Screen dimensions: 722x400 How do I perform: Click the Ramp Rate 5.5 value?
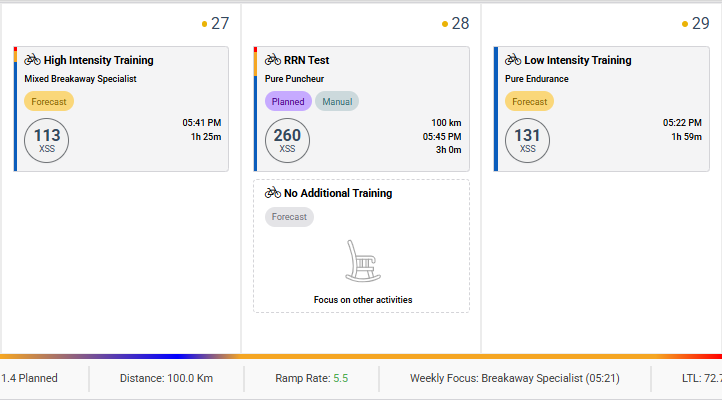click(340, 378)
